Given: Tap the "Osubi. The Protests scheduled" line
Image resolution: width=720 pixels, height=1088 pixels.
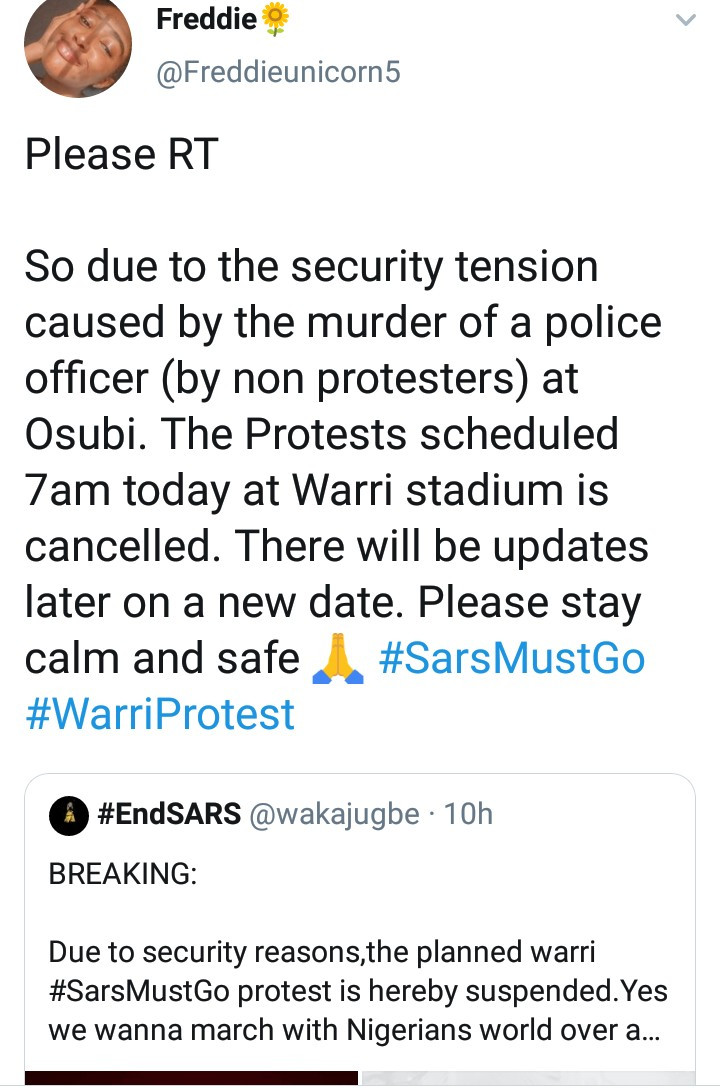Looking at the screenshot, I should (x=322, y=435).
